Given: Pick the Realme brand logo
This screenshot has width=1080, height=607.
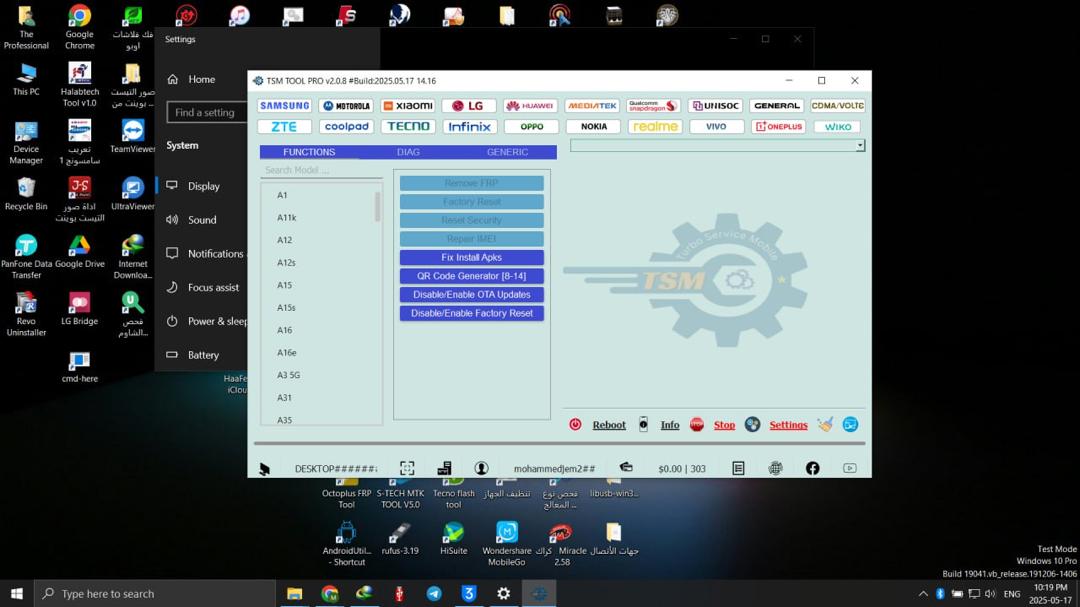Looking at the screenshot, I should click(x=654, y=127).
